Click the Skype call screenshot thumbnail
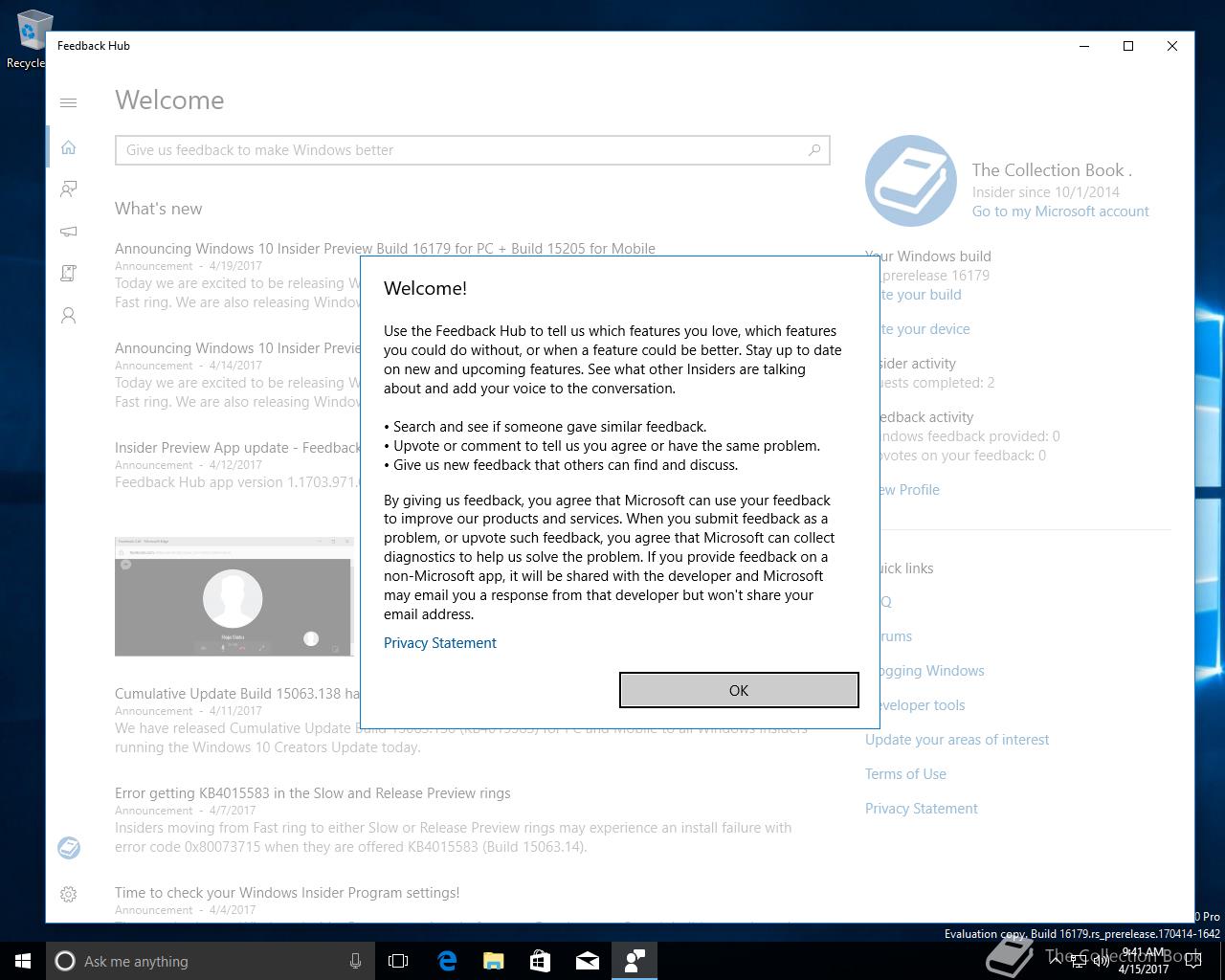 pyautogui.click(x=234, y=597)
